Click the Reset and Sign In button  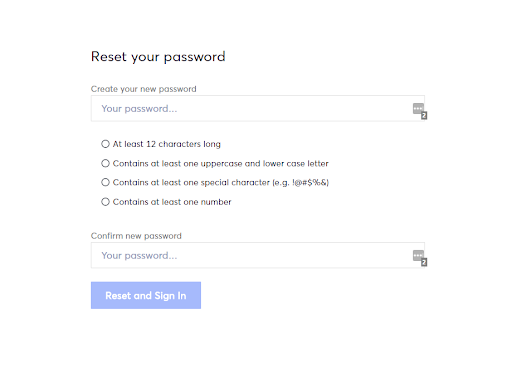(x=146, y=295)
